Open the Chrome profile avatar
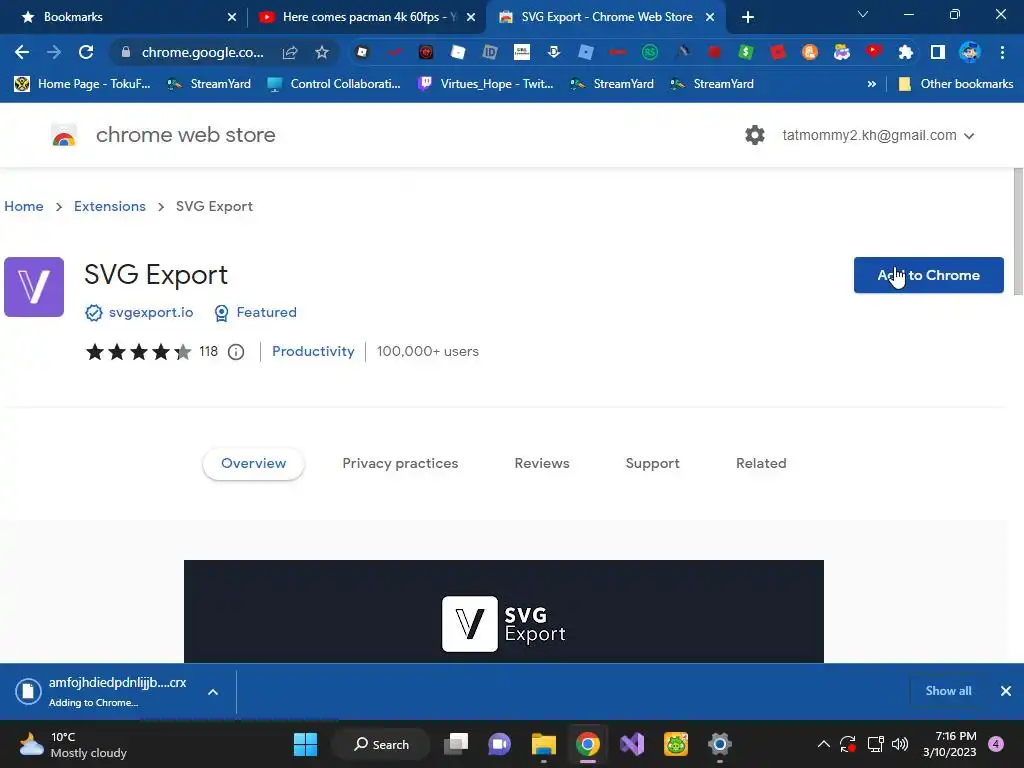 click(x=970, y=52)
